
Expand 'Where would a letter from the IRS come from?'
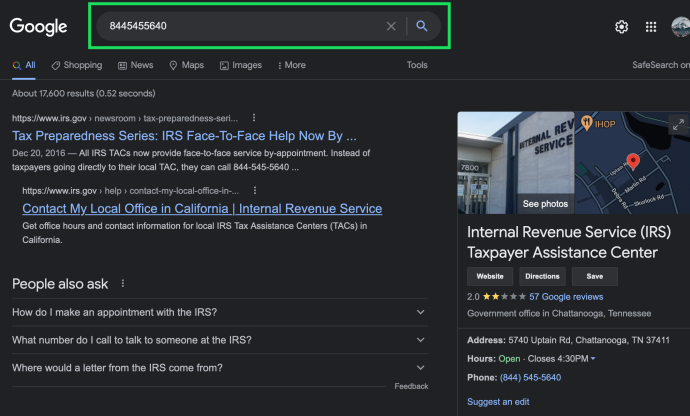(220, 368)
